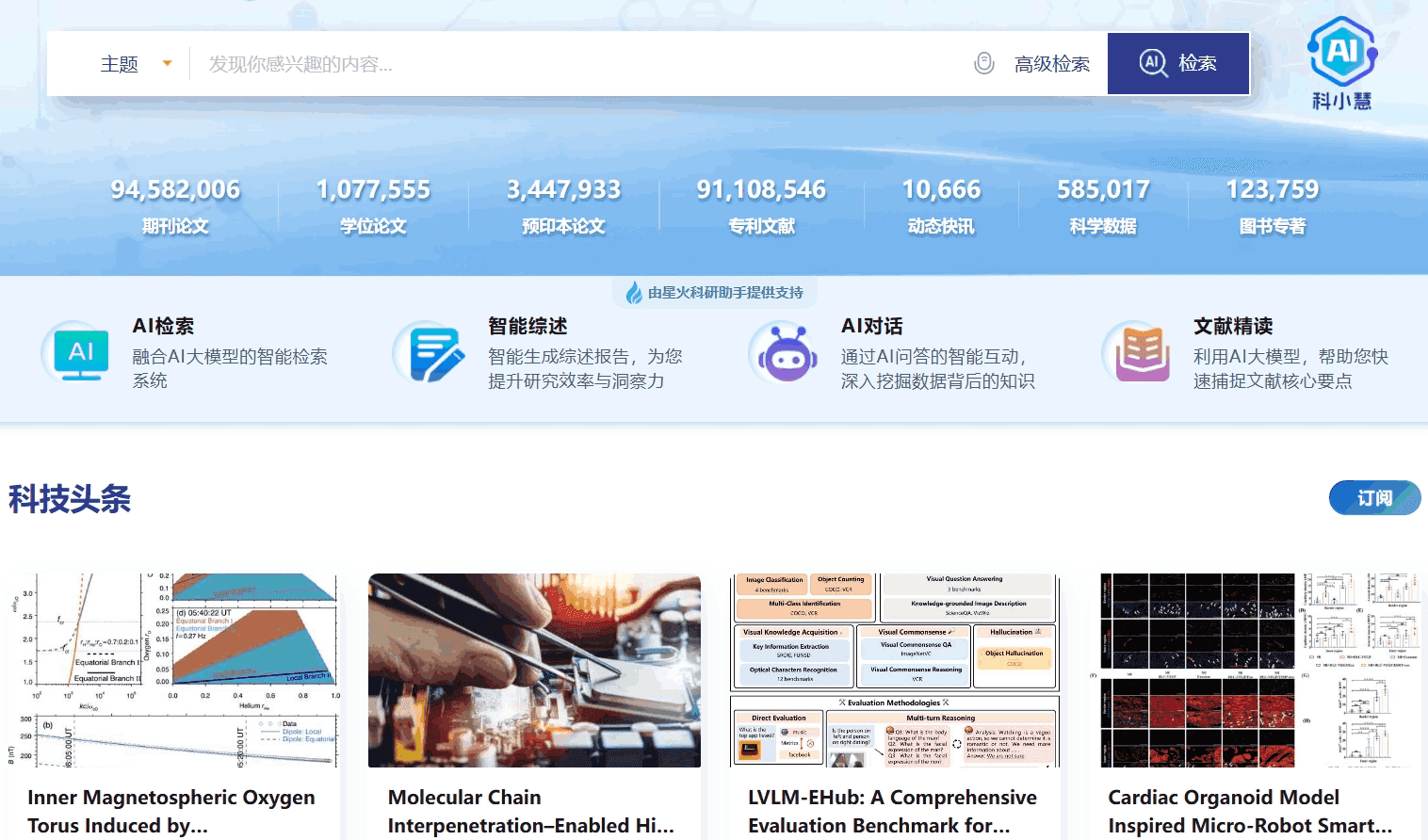Open 高级检索 advanced search

click(x=1052, y=64)
